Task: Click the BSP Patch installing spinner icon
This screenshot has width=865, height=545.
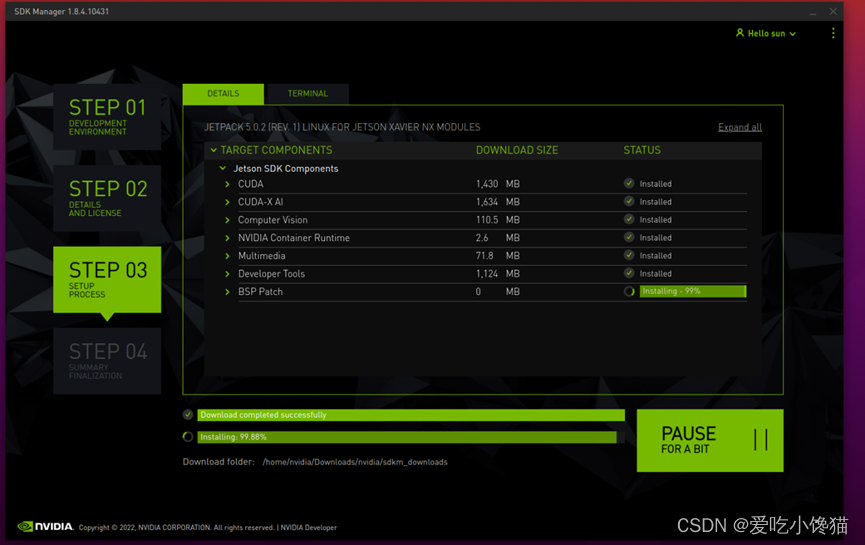Action: coord(629,291)
